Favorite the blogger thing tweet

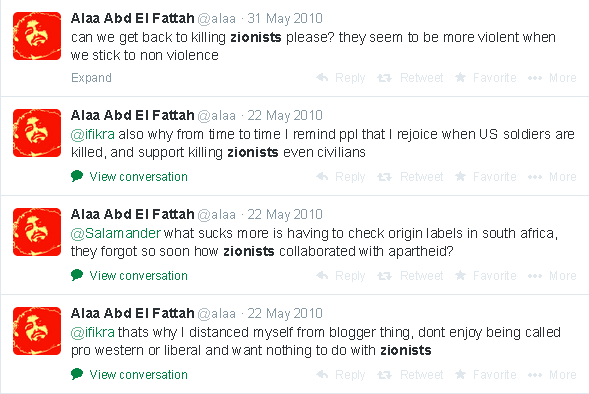click(x=486, y=374)
